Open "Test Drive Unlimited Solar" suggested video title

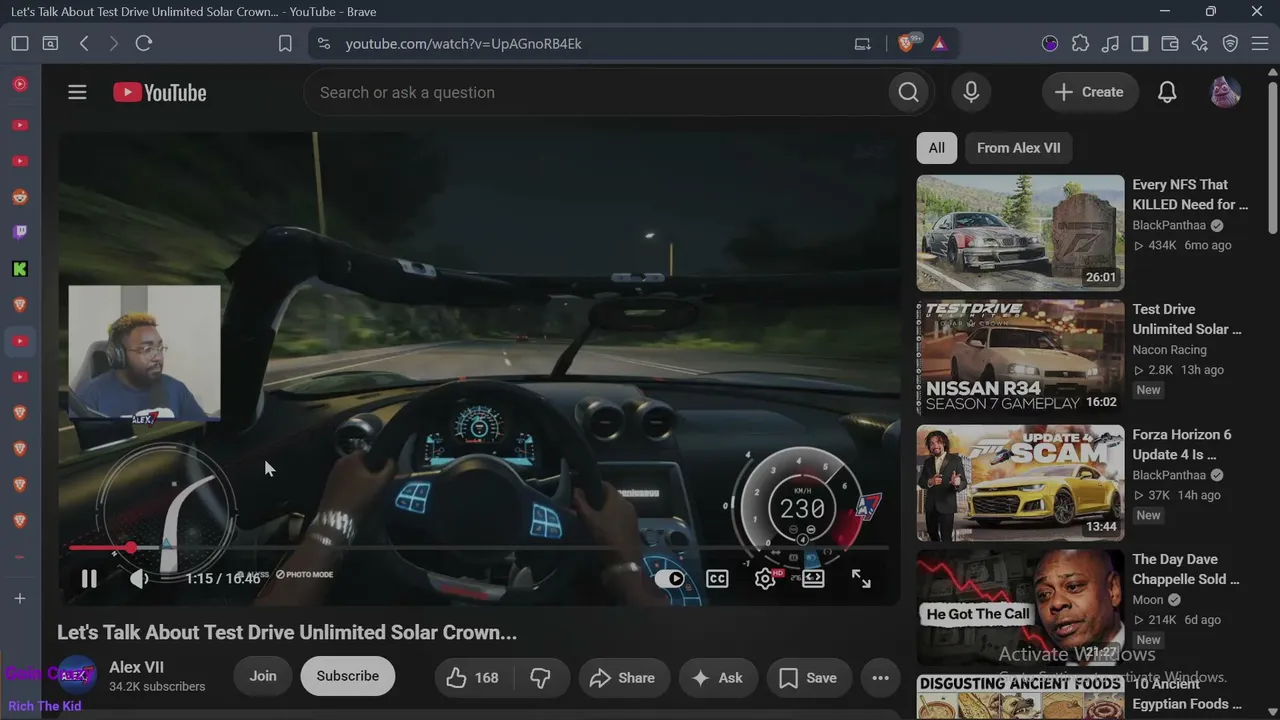pyautogui.click(x=1187, y=319)
